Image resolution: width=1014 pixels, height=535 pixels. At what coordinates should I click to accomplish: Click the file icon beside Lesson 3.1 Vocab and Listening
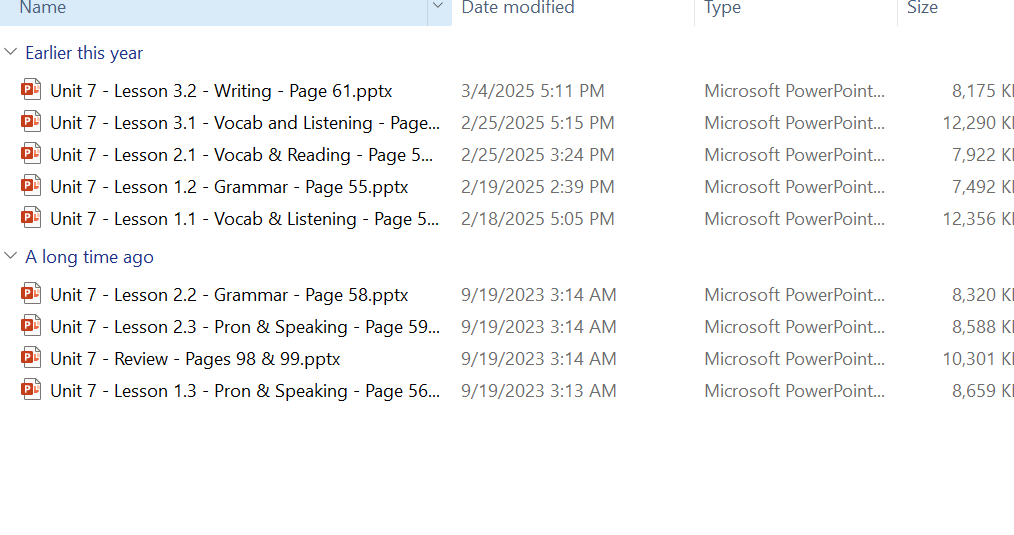[x=31, y=122]
